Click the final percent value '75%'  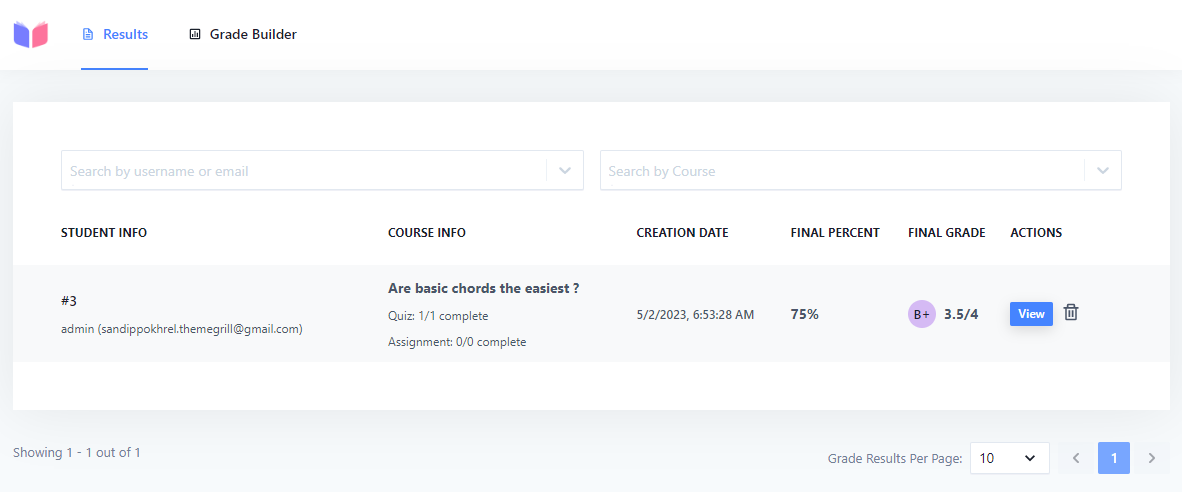[804, 314]
